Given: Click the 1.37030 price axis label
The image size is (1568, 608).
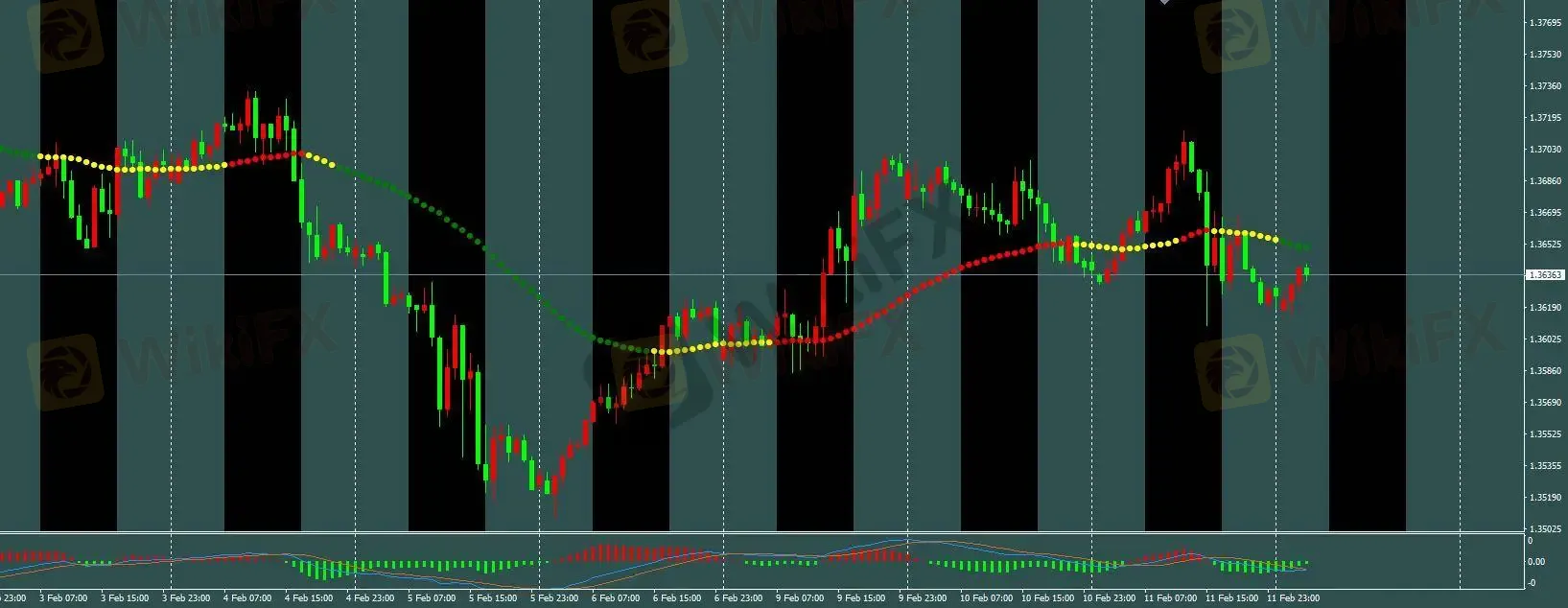Looking at the screenshot, I should 1545,150.
